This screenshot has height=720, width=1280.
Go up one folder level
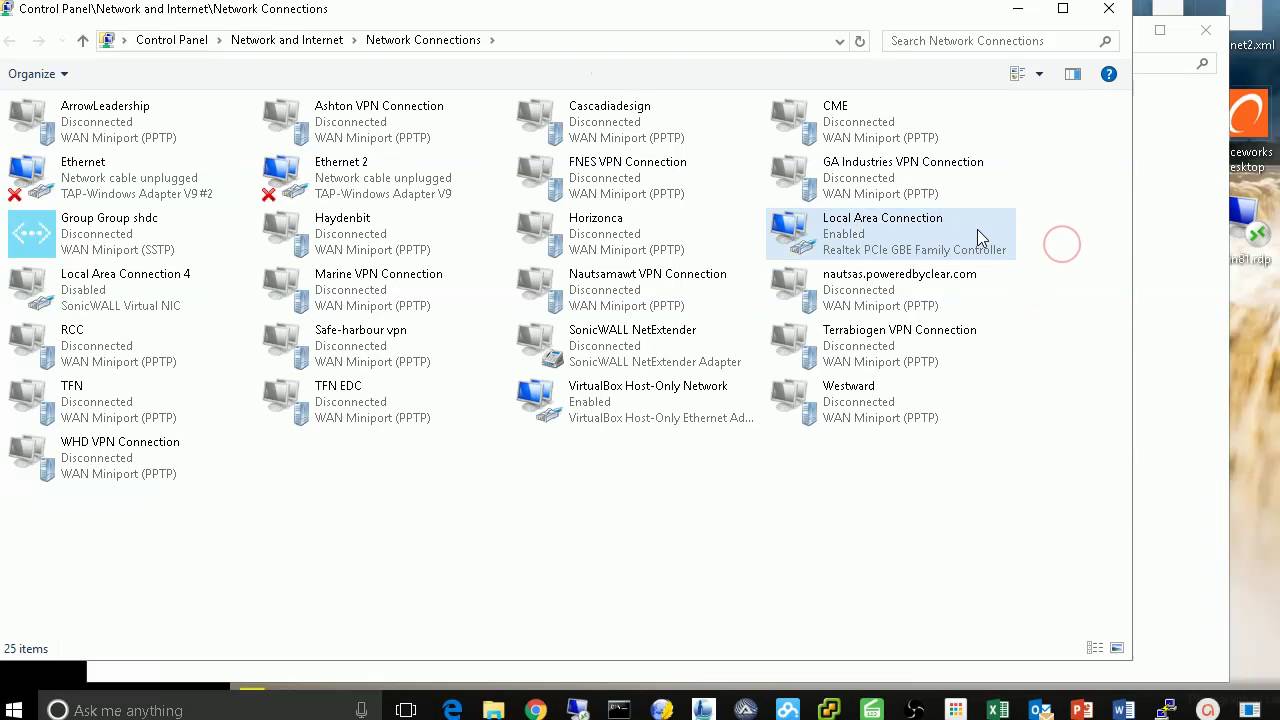pyautogui.click(x=82, y=41)
